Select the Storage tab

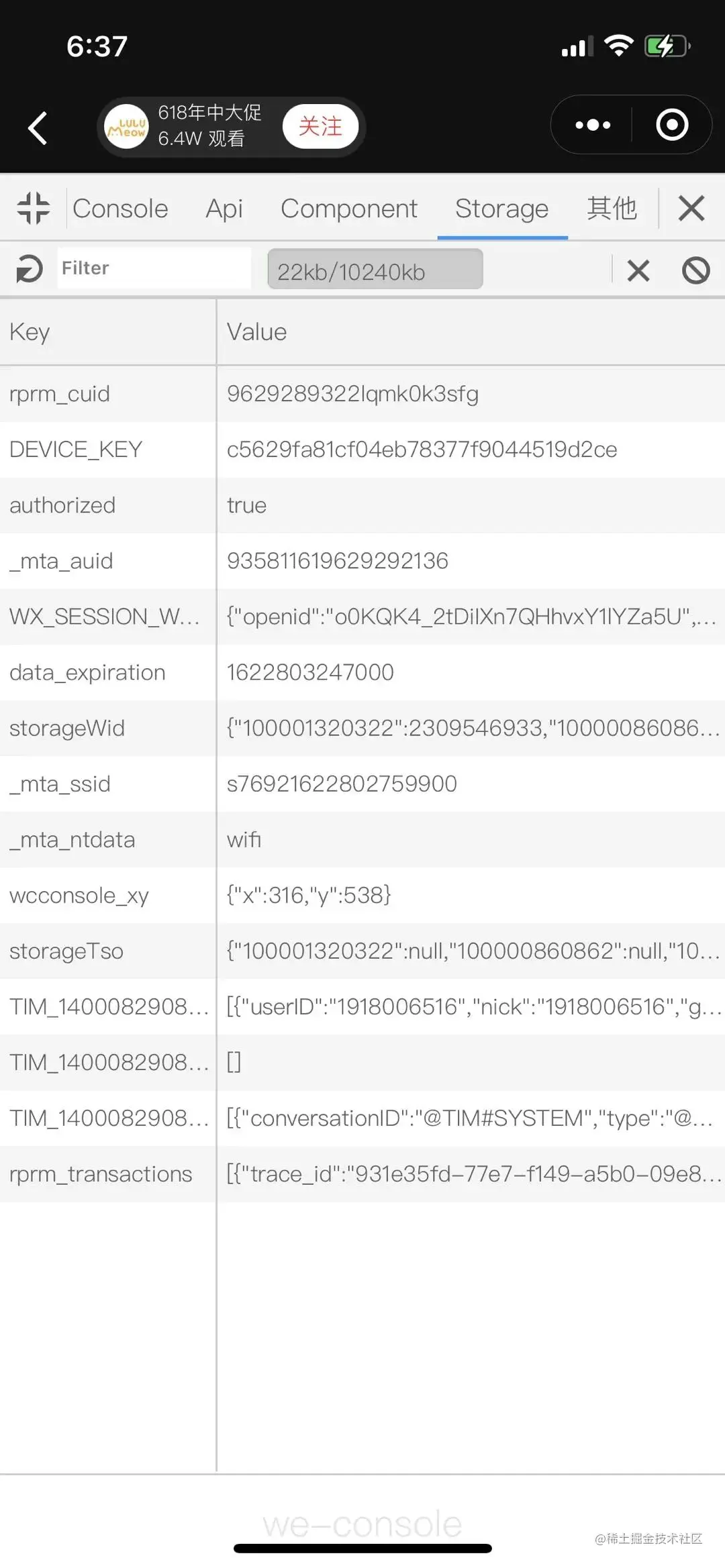pyautogui.click(x=502, y=209)
